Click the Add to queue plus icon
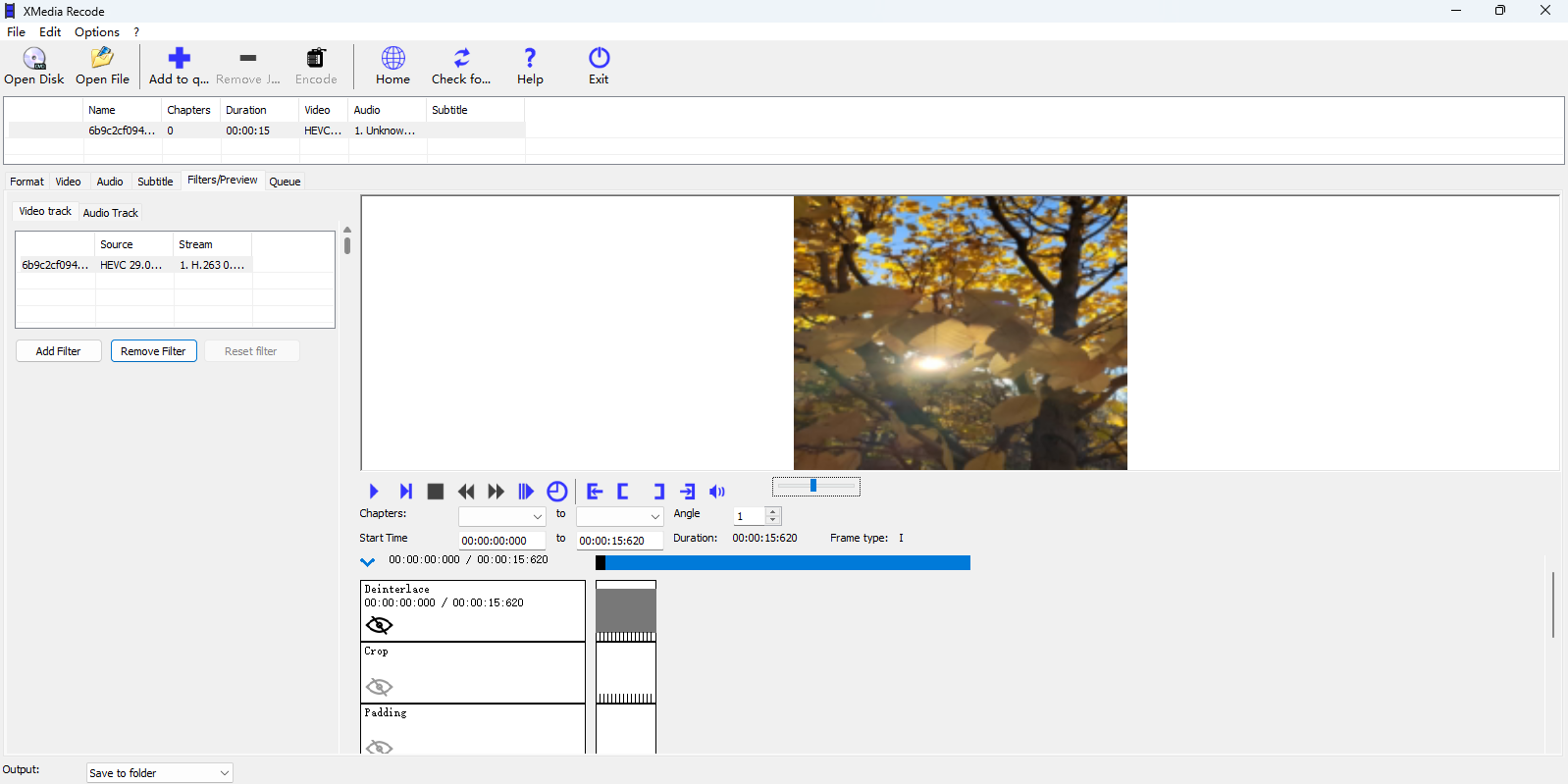The image size is (1568, 784). tap(179, 59)
